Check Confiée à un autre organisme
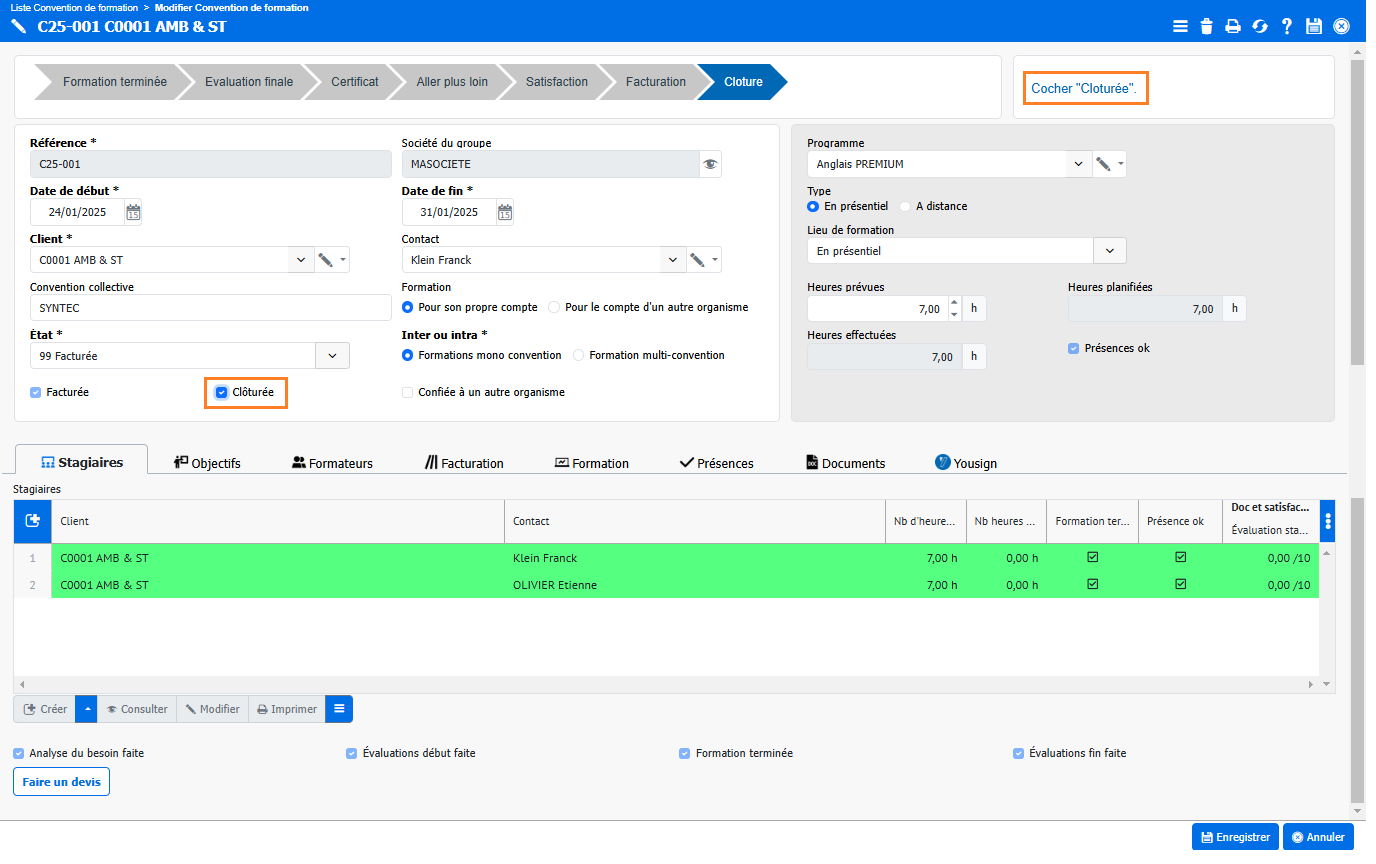The image size is (1376, 864). tap(407, 393)
